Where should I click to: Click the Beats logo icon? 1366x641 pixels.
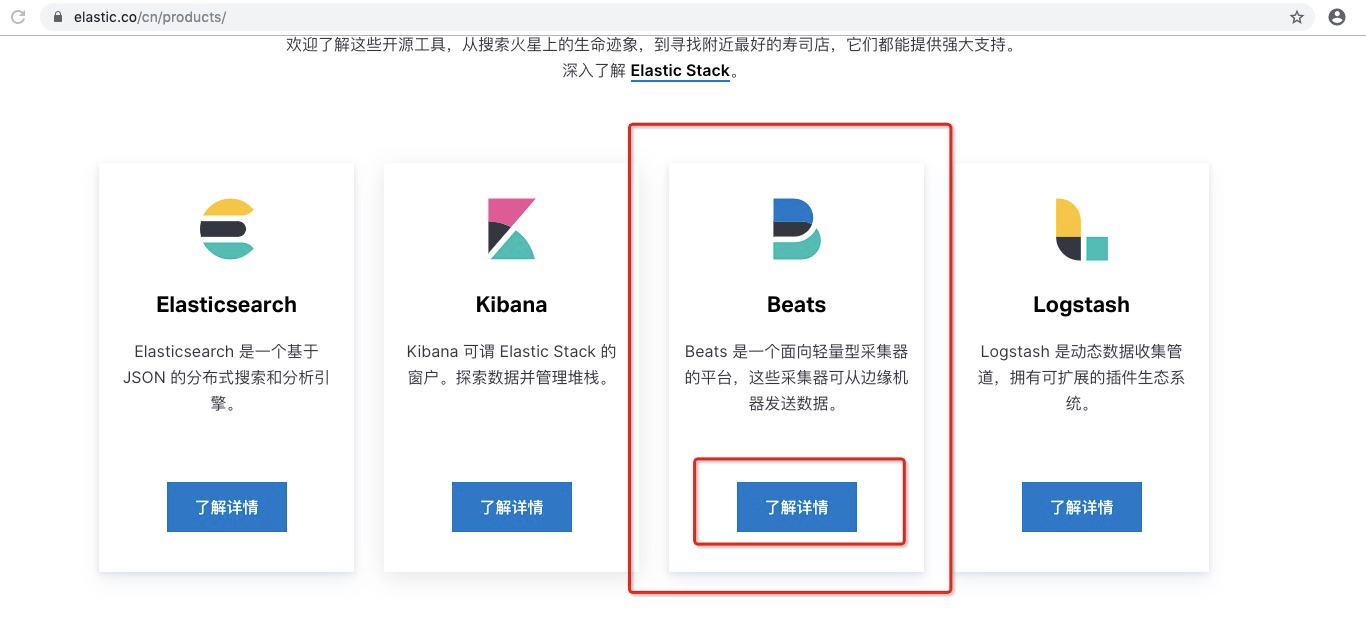[x=796, y=228]
